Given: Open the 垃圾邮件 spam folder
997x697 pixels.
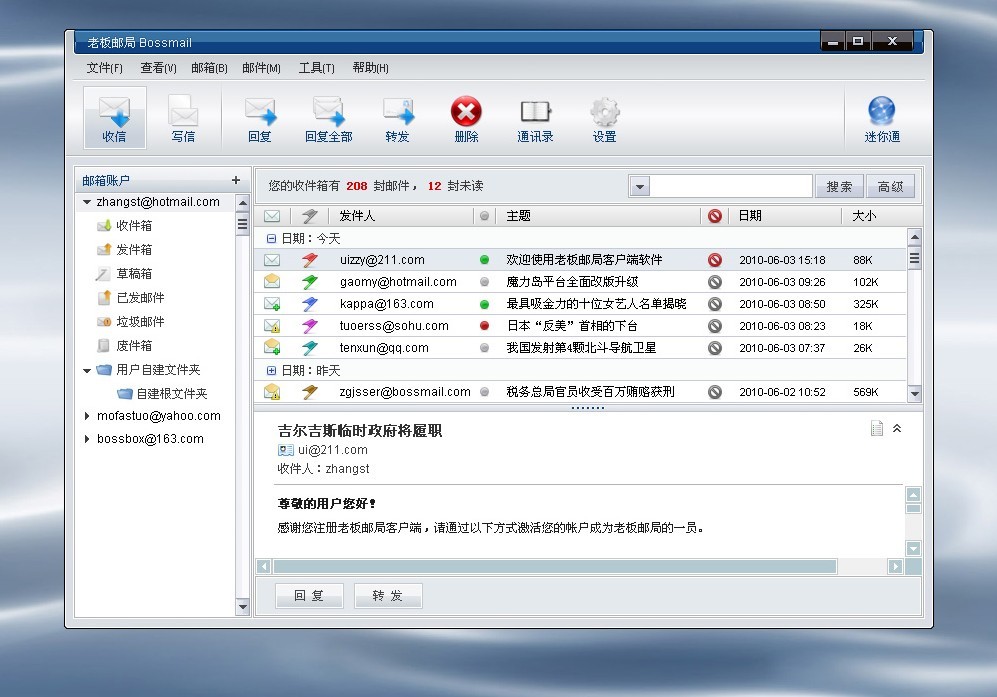Looking at the screenshot, I should (x=131, y=322).
